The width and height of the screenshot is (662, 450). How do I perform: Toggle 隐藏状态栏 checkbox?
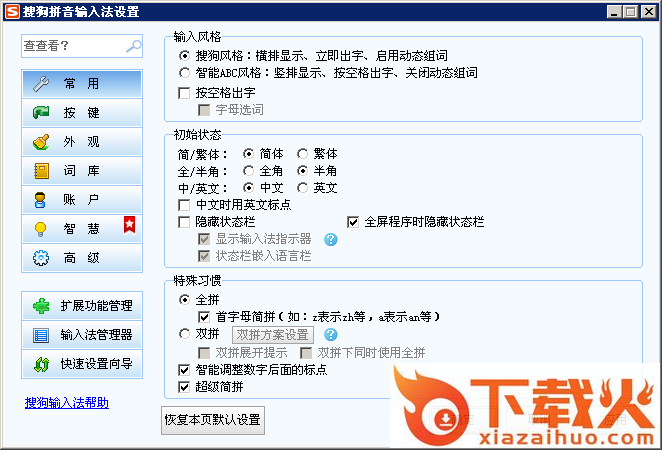[x=184, y=222]
